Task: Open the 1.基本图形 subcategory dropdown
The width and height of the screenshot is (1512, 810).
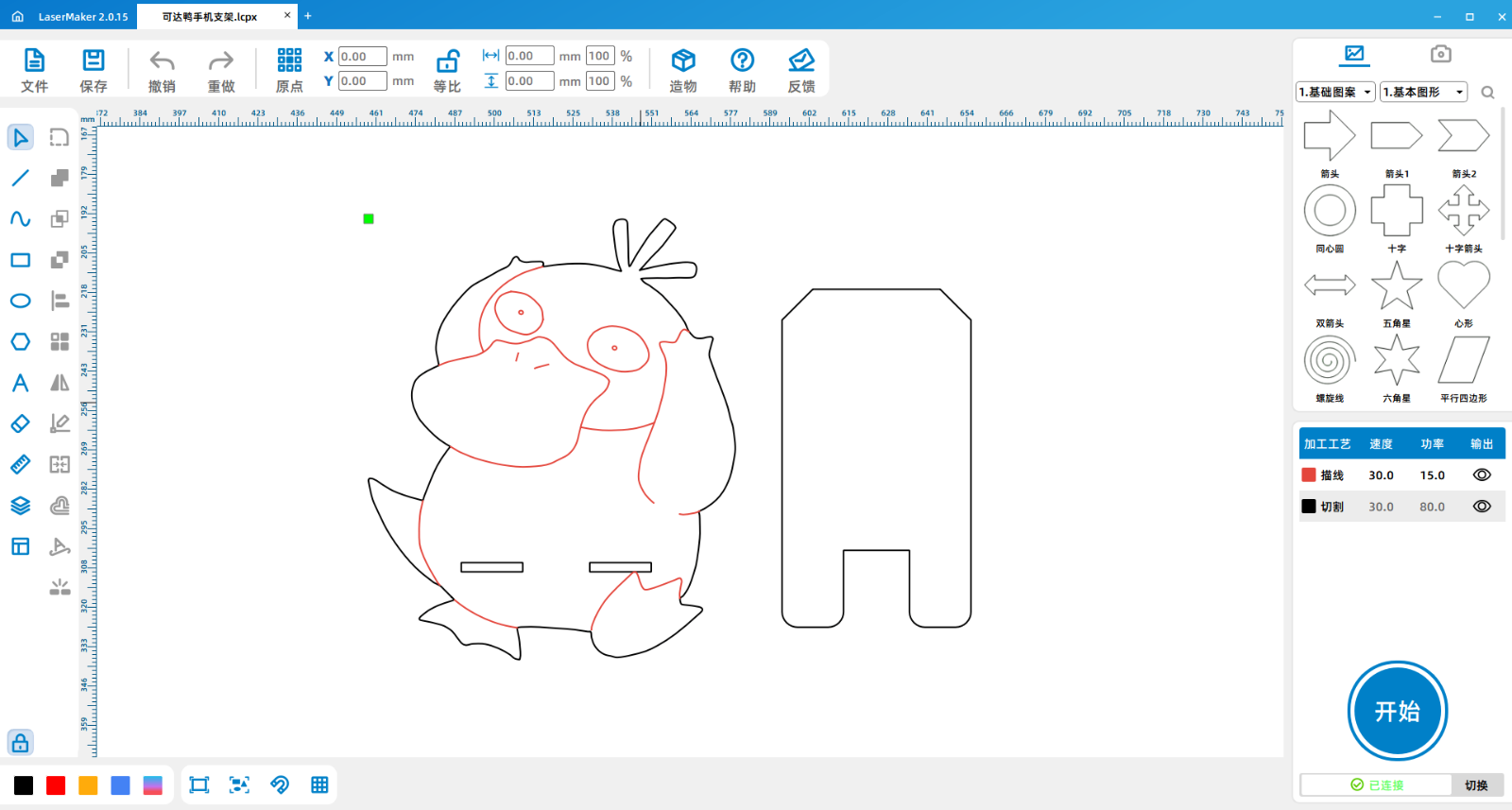Action: tap(1423, 92)
